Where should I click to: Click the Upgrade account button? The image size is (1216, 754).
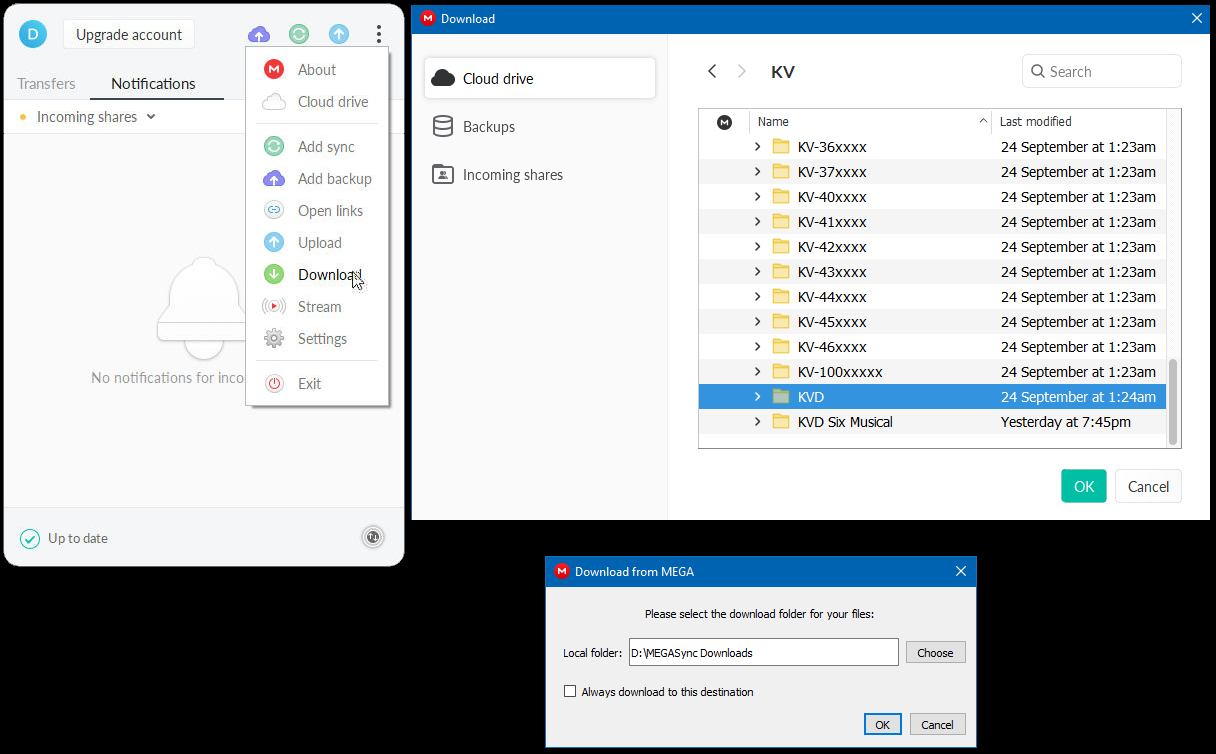tap(129, 34)
